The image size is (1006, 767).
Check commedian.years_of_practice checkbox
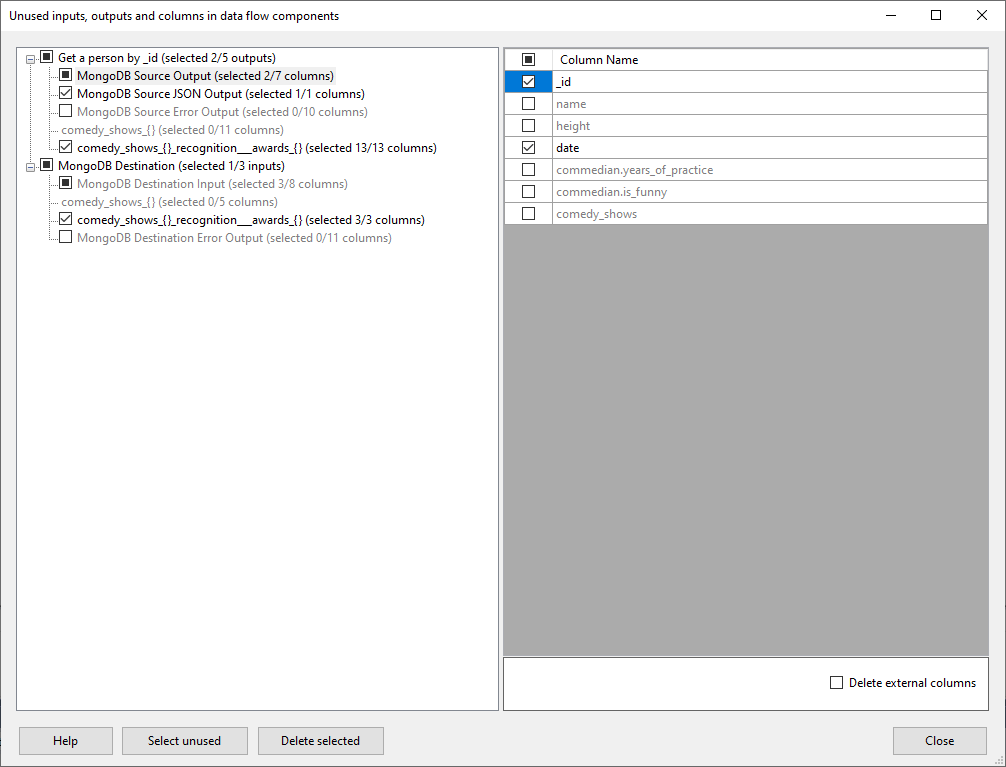point(529,169)
